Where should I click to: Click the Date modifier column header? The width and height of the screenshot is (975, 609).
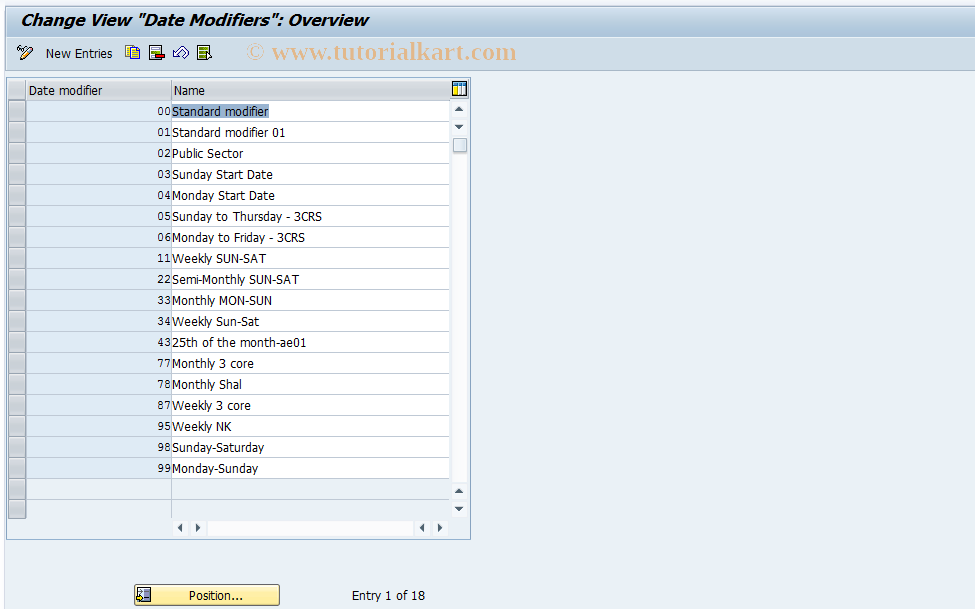(x=98, y=90)
